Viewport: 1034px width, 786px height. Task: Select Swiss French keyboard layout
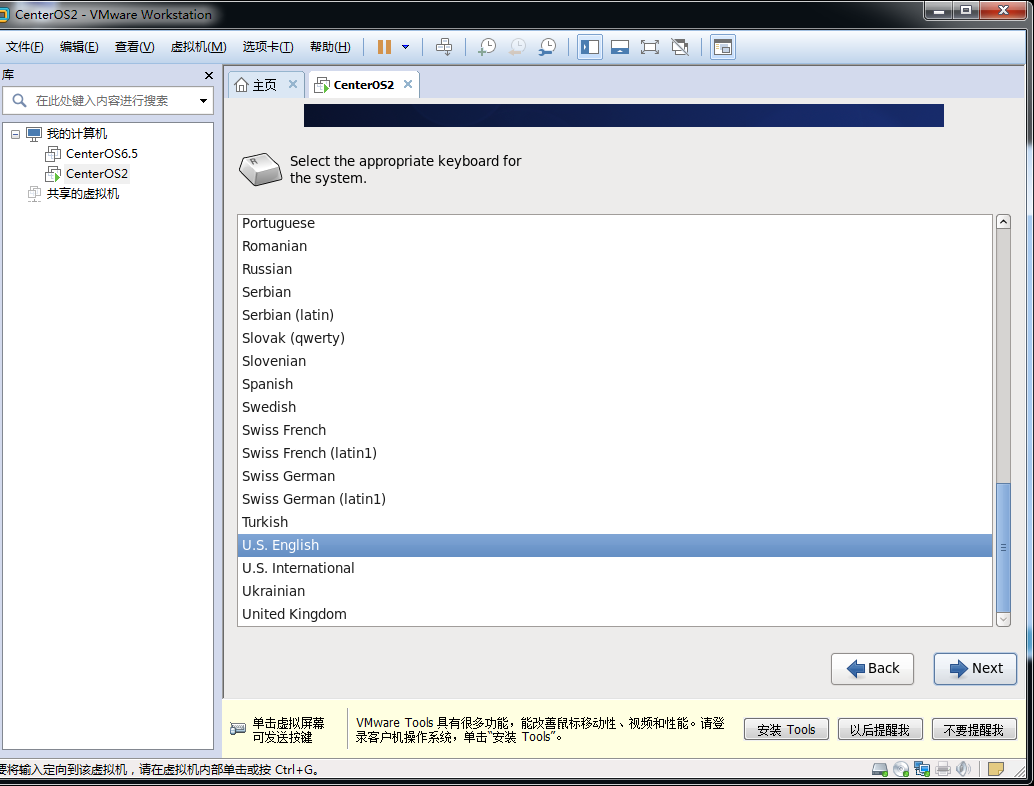[615, 431]
